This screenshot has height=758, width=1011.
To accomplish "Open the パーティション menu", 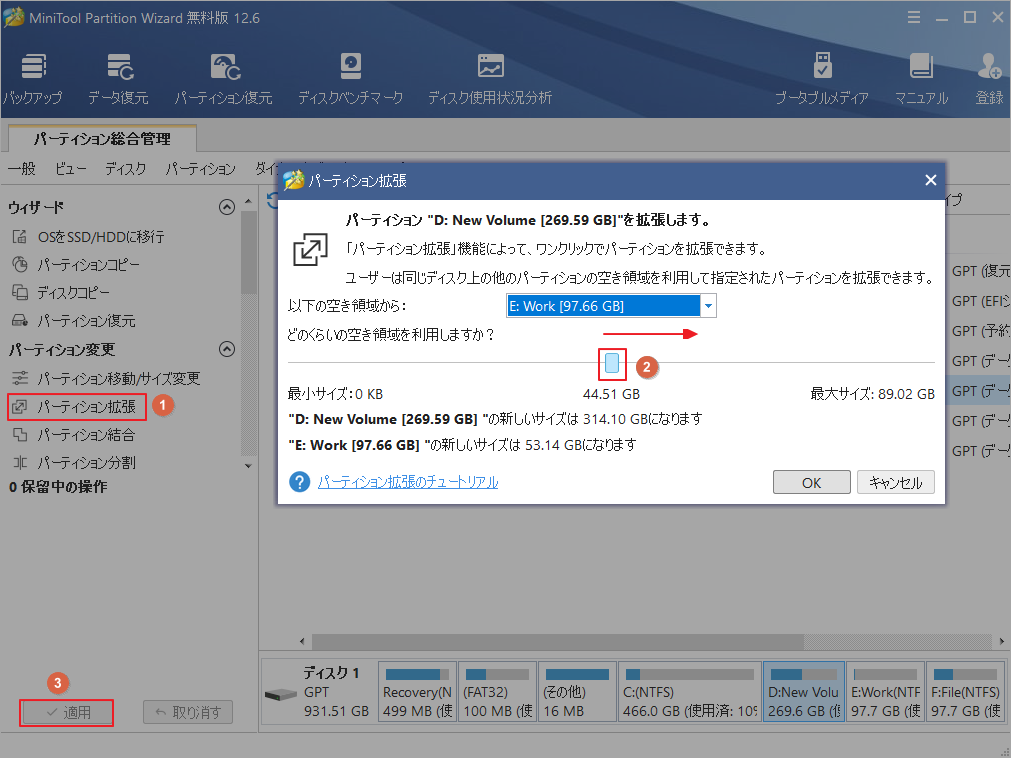I will tap(201, 169).
